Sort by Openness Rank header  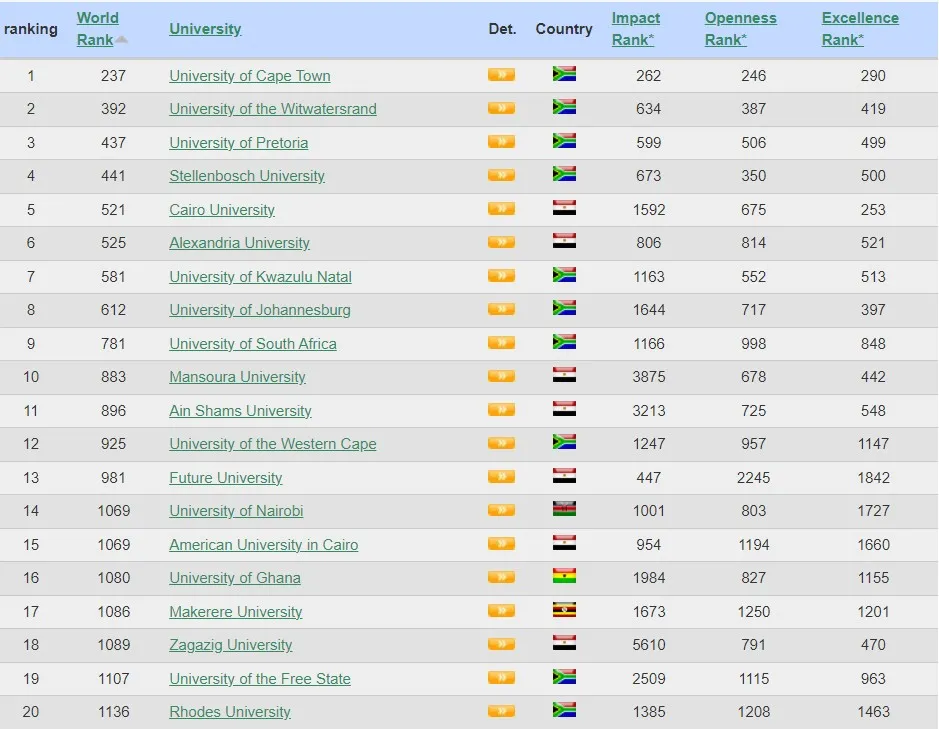[x=740, y=29]
